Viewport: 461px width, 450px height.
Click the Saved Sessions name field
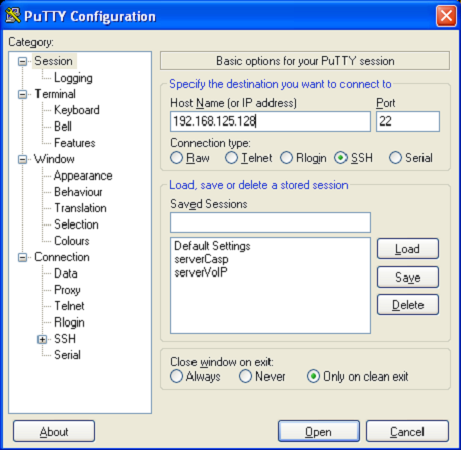tap(270, 222)
